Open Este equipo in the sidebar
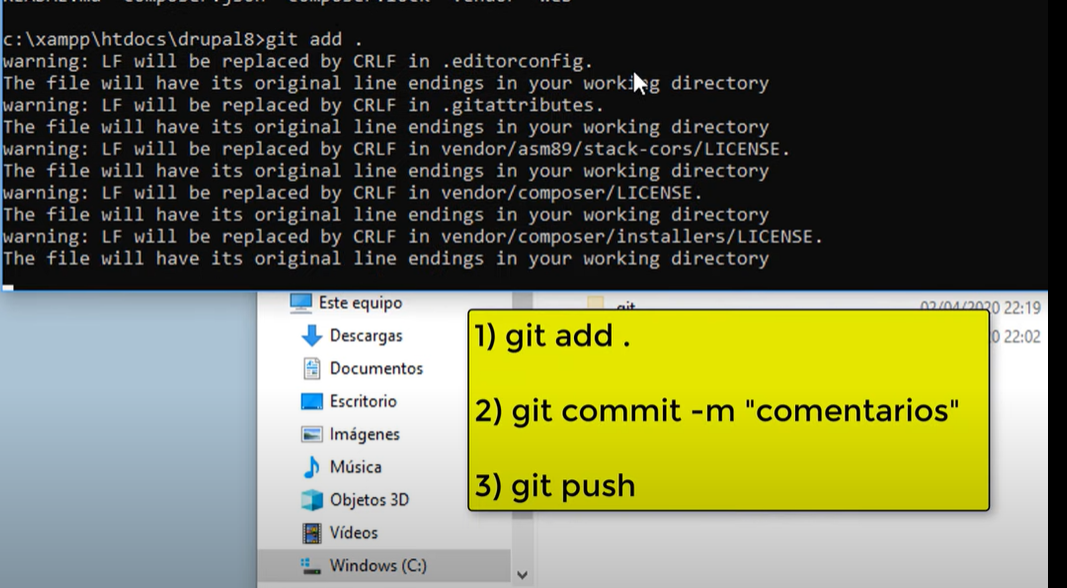This screenshot has width=1067, height=588. pos(361,303)
